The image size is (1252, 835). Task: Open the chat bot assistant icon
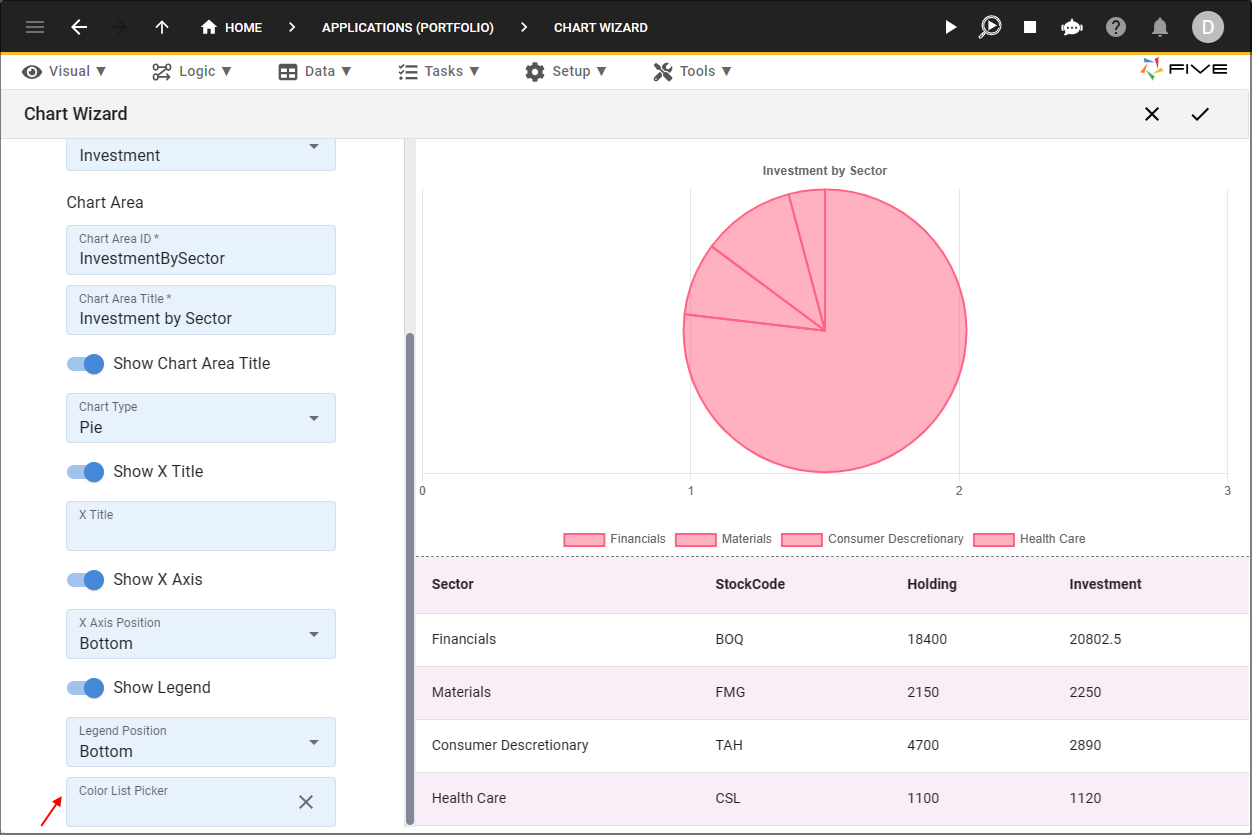tap(1072, 27)
